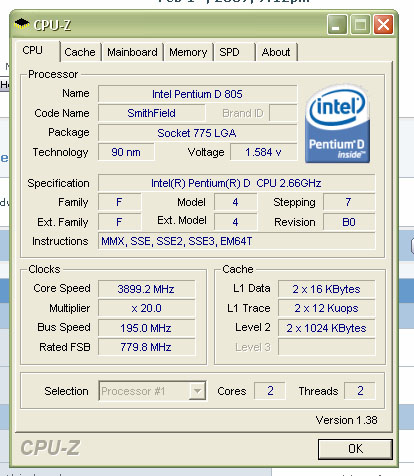Click the Revision value B0
The width and height of the screenshot is (414, 476).
pos(349,222)
